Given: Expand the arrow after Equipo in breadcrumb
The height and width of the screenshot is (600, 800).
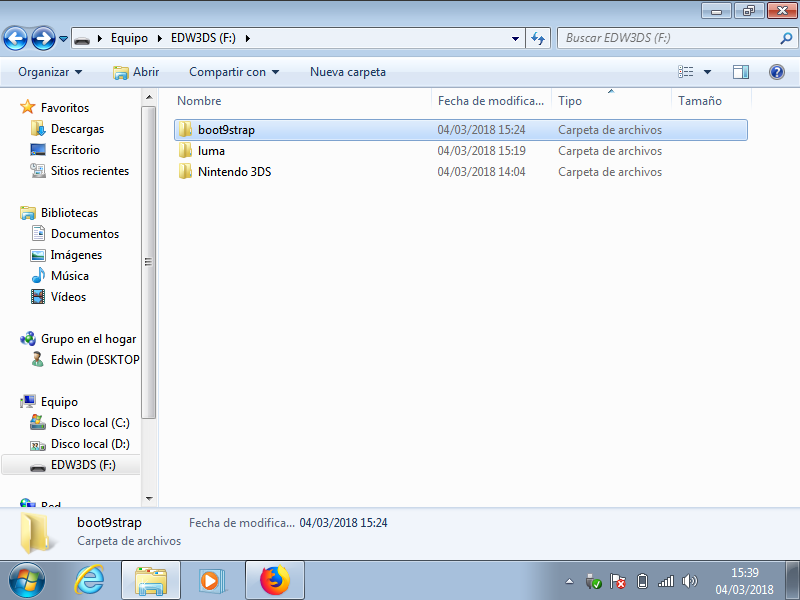Looking at the screenshot, I should 160,38.
